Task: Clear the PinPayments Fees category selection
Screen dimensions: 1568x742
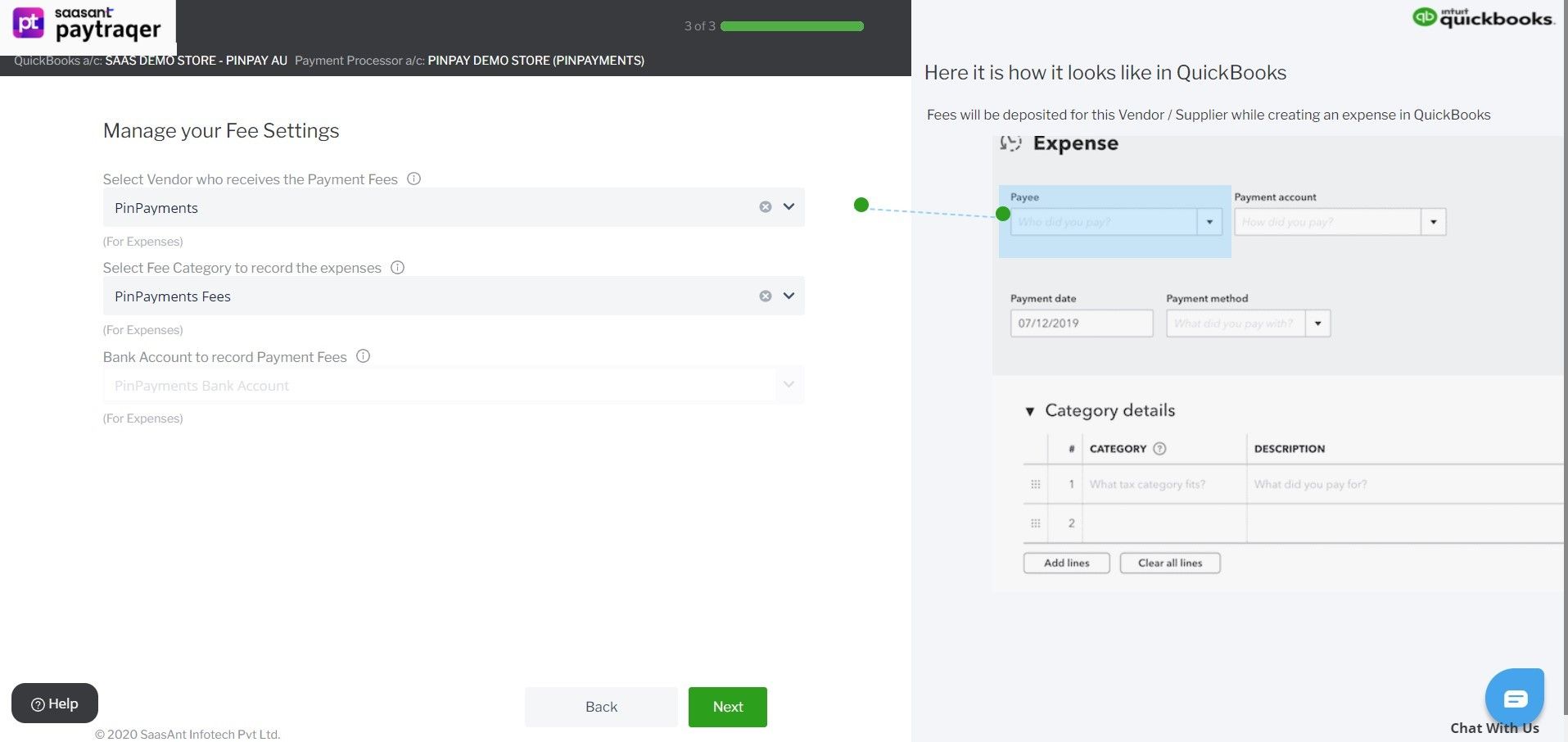Action: pyautogui.click(x=766, y=296)
